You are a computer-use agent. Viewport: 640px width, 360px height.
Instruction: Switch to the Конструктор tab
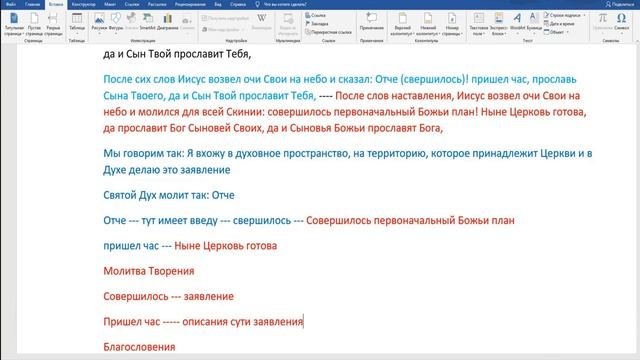83,4
